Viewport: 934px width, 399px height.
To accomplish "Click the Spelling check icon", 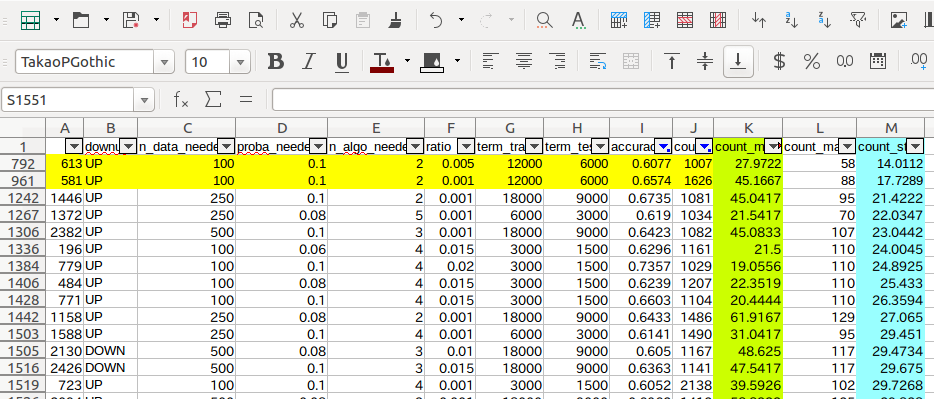I will tap(578, 20).
